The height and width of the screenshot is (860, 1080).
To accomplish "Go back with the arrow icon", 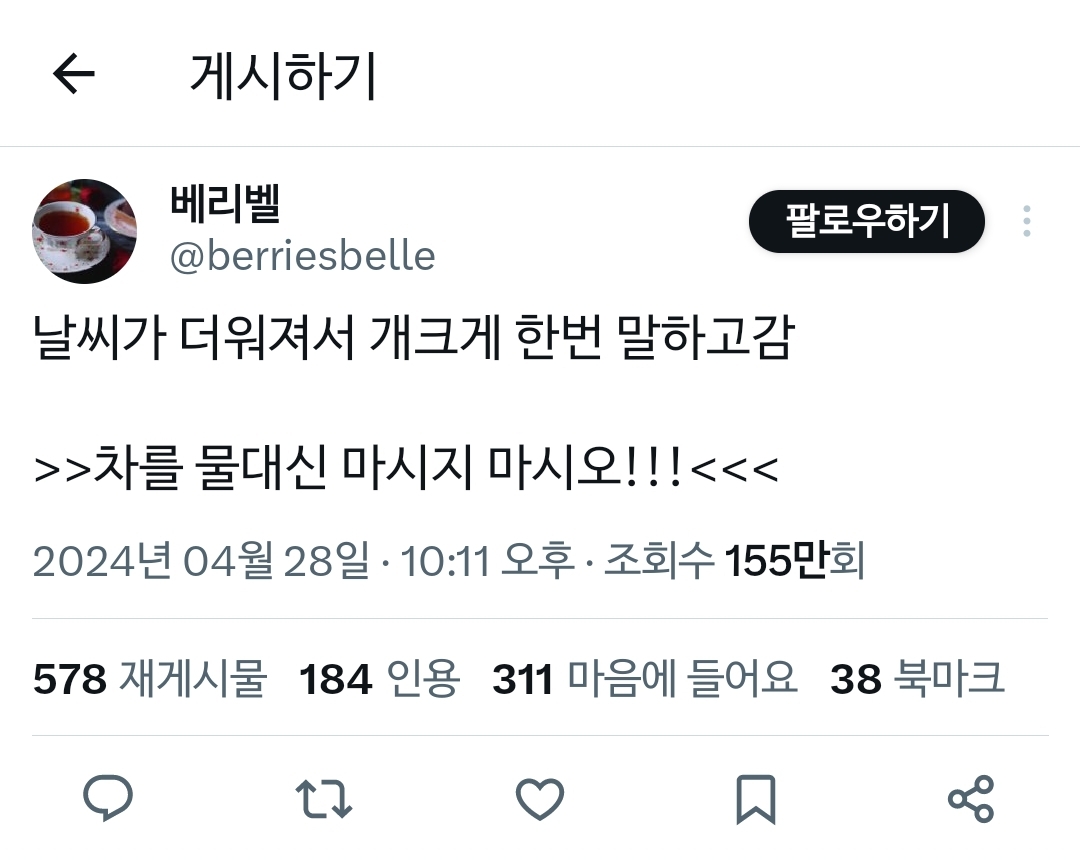I will coord(74,74).
